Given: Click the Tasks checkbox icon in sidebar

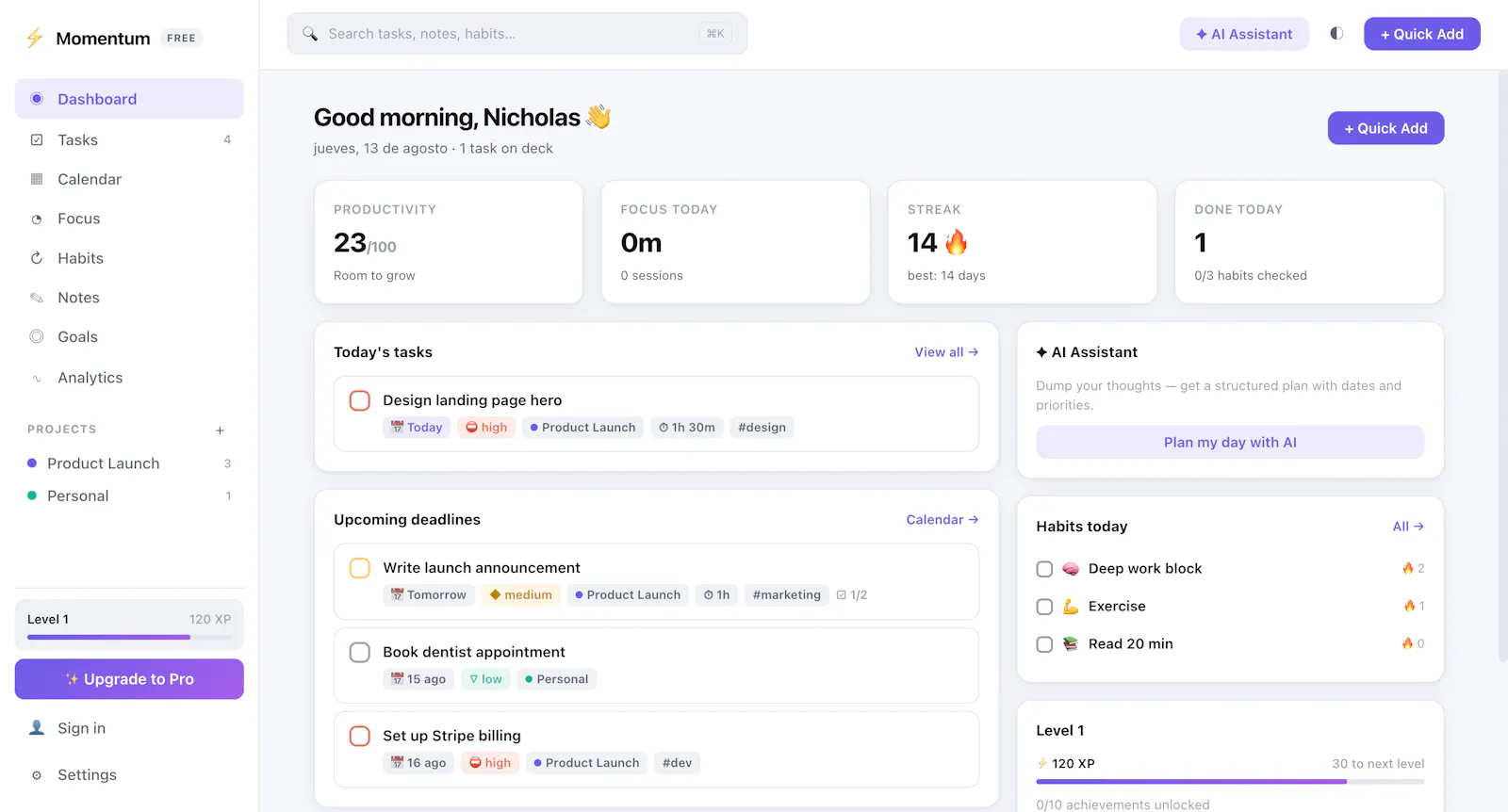Looking at the screenshot, I should [37, 139].
